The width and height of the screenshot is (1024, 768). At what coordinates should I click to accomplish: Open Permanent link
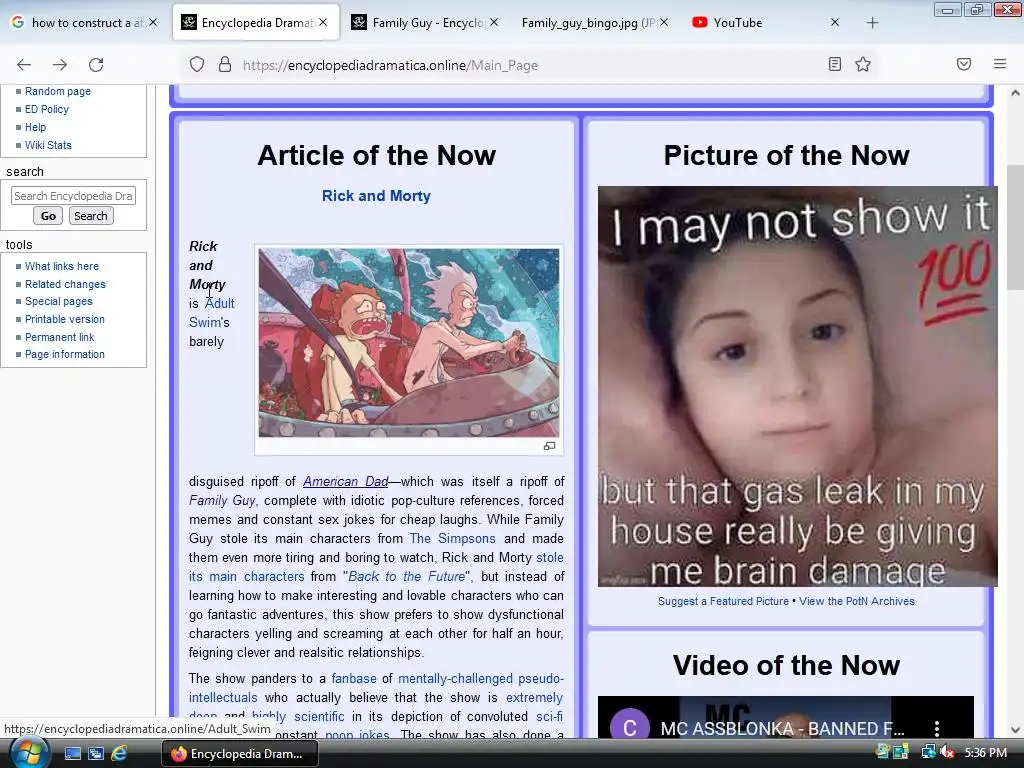(59, 337)
